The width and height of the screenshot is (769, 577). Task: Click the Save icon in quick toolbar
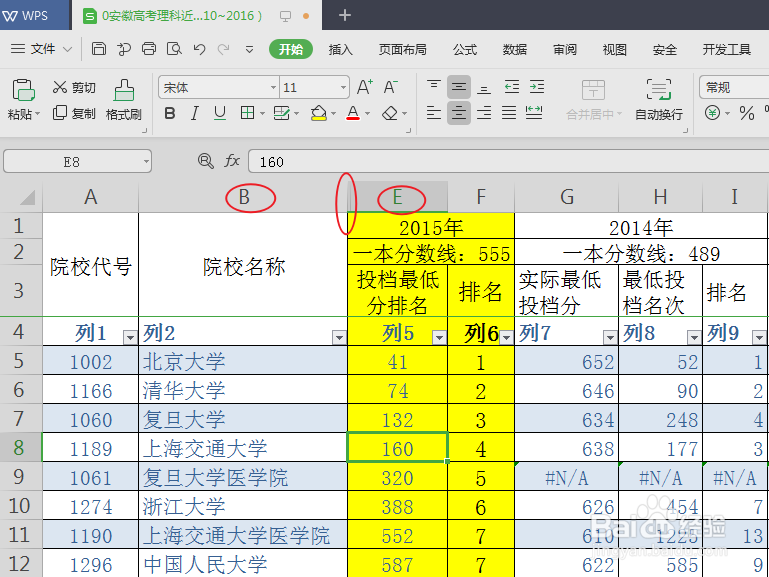[99, 49]
